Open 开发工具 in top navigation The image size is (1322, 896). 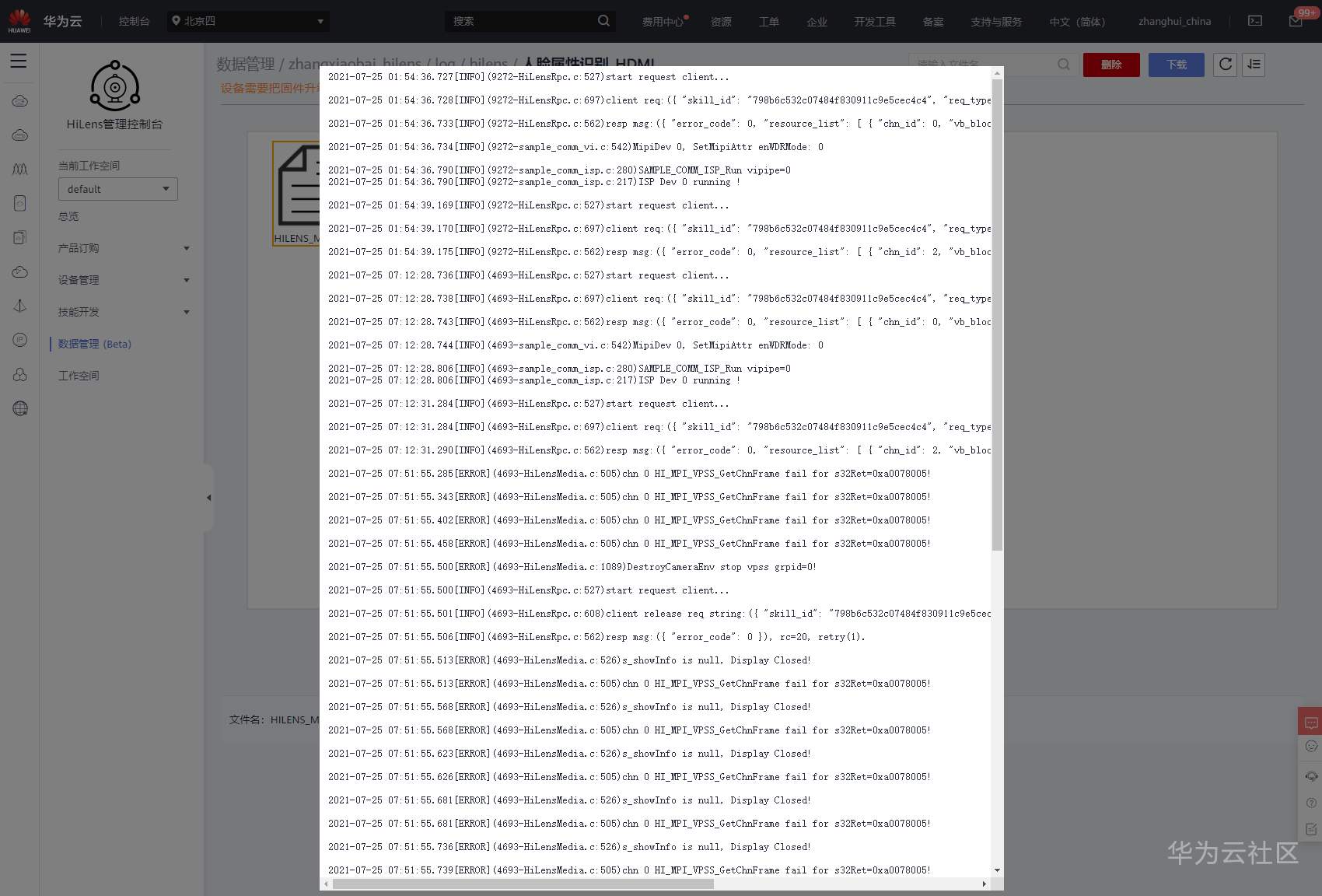875,22
